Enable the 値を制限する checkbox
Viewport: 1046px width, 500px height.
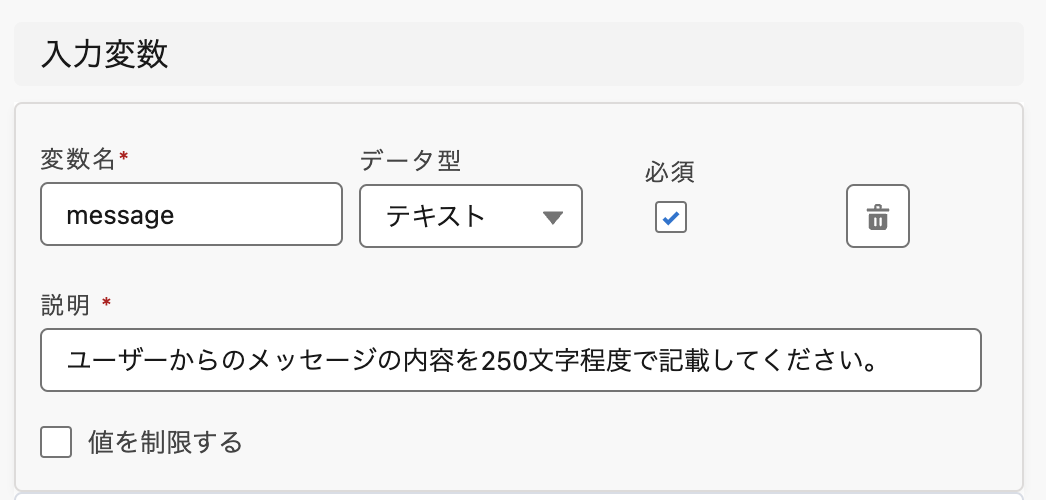point(56,442)
